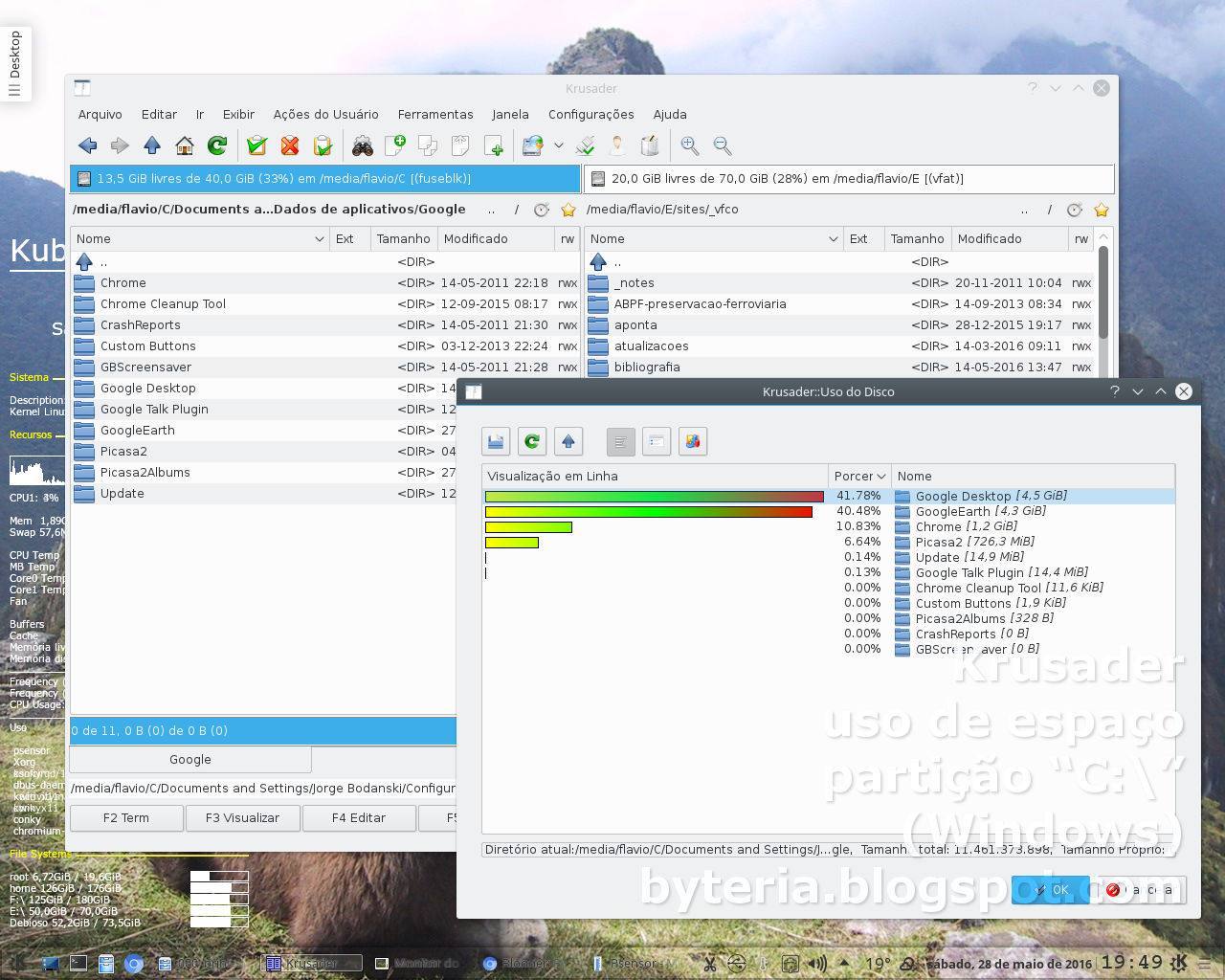This screenshot has height=980, width=1225.
Task: Select the binoculars Find icon on the toolbar
Action: click(x=362, y=145)
